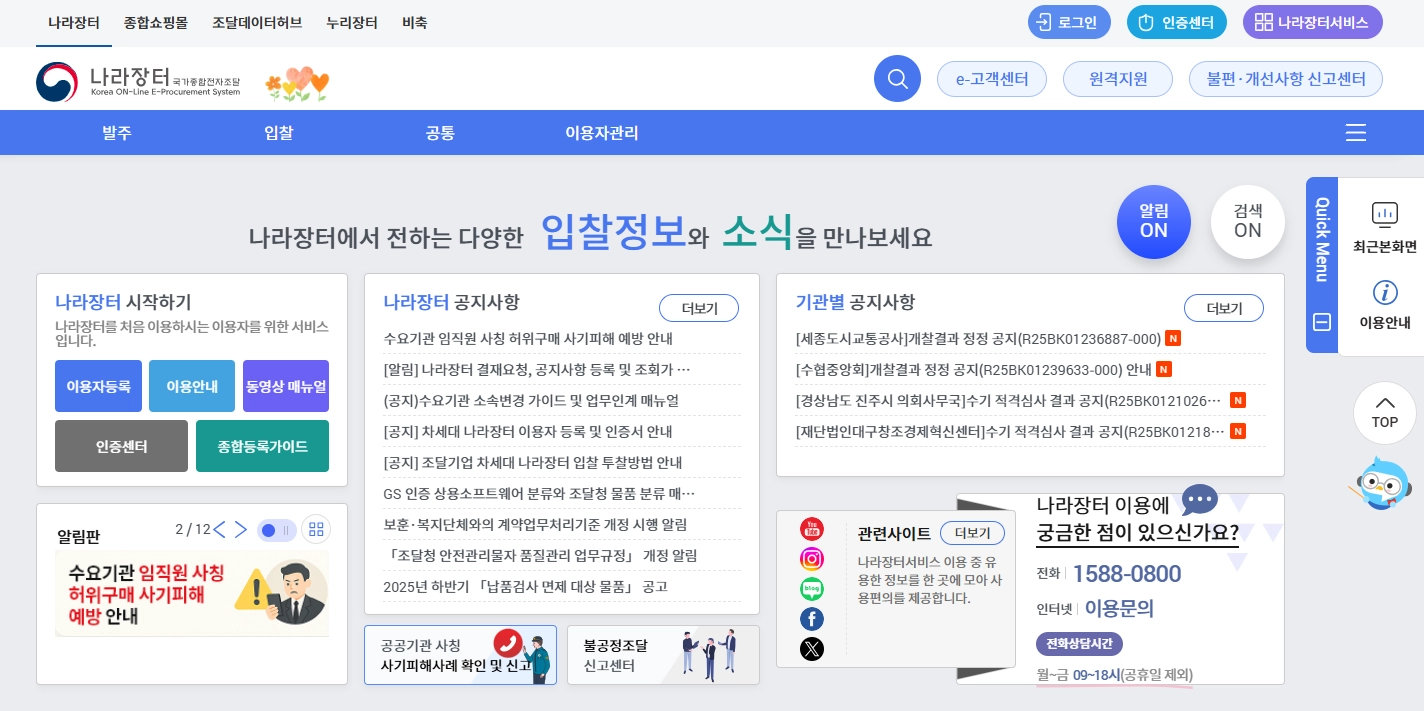Open the 나라장터서비스 button
Viewport: 1424px width, 711px height.
[x=1313, y=22]
